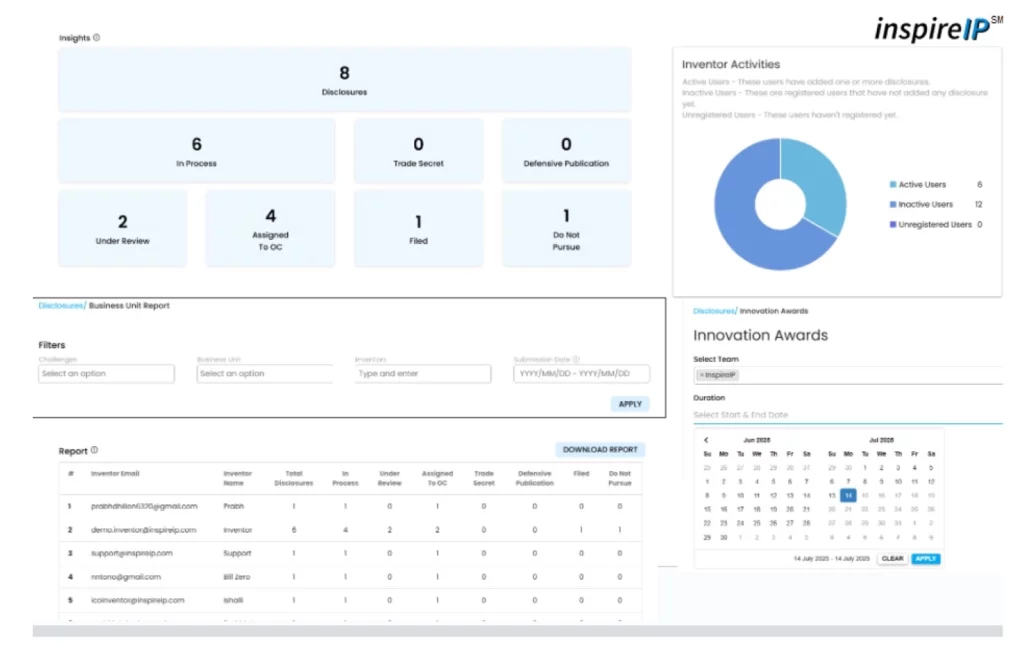Click the Submission Date info icon
The height and width of the screenshot is (666, 1024).
tap(576, 359)
